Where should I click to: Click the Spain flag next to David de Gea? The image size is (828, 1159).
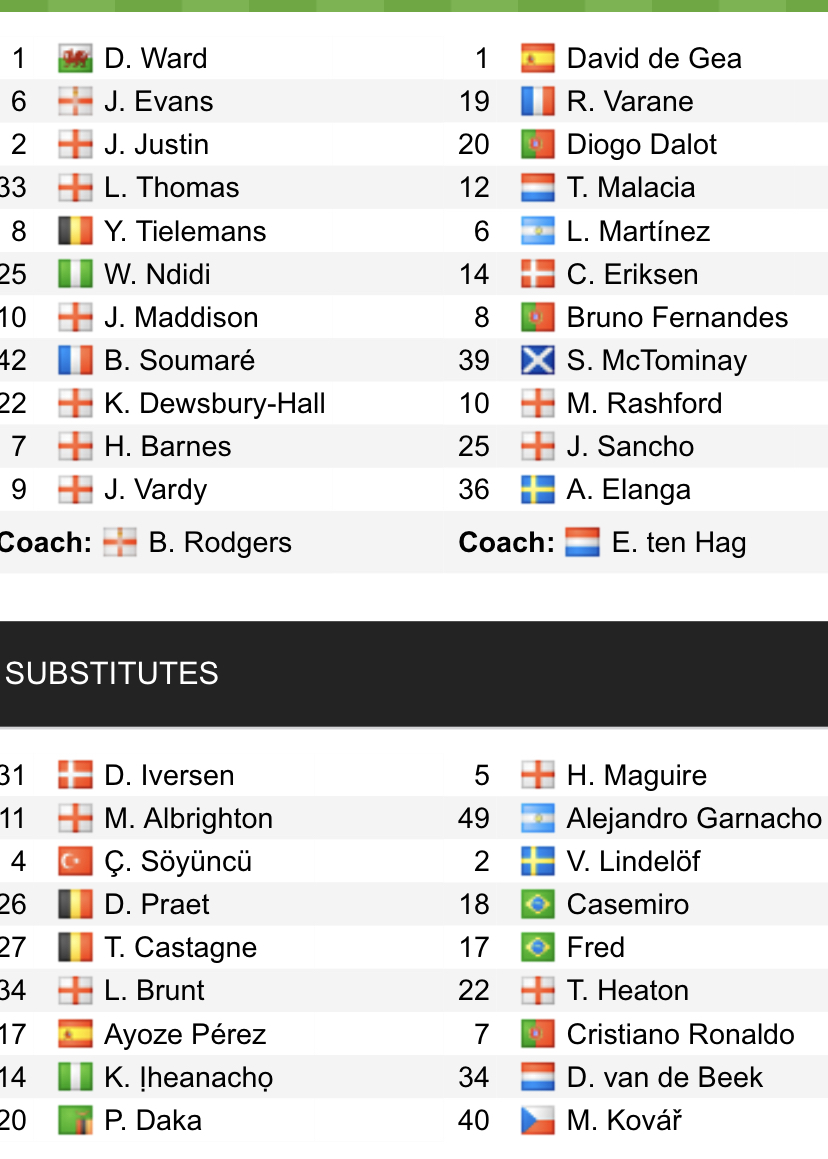538,59
